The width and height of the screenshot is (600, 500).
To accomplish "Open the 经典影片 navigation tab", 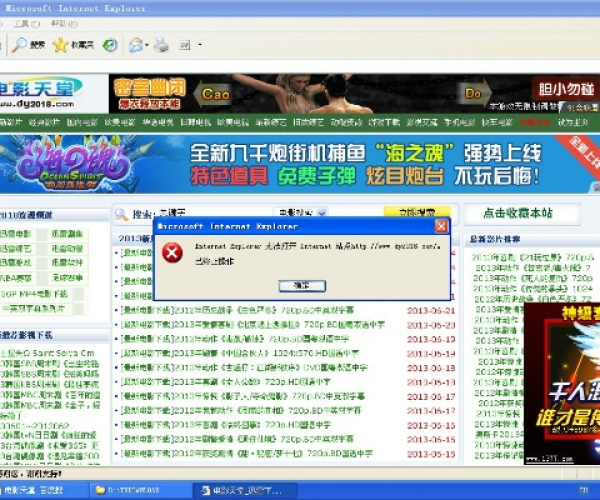I will point(44,122).
